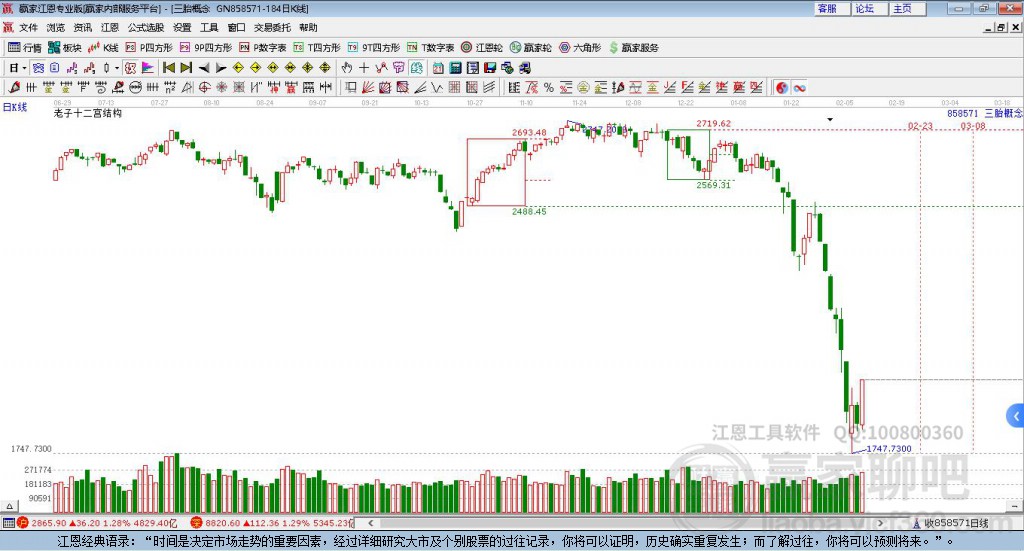This screenshot has width=1024, height=551.
Task: Click the 客服 button in title bar
Action: (833, 8)
